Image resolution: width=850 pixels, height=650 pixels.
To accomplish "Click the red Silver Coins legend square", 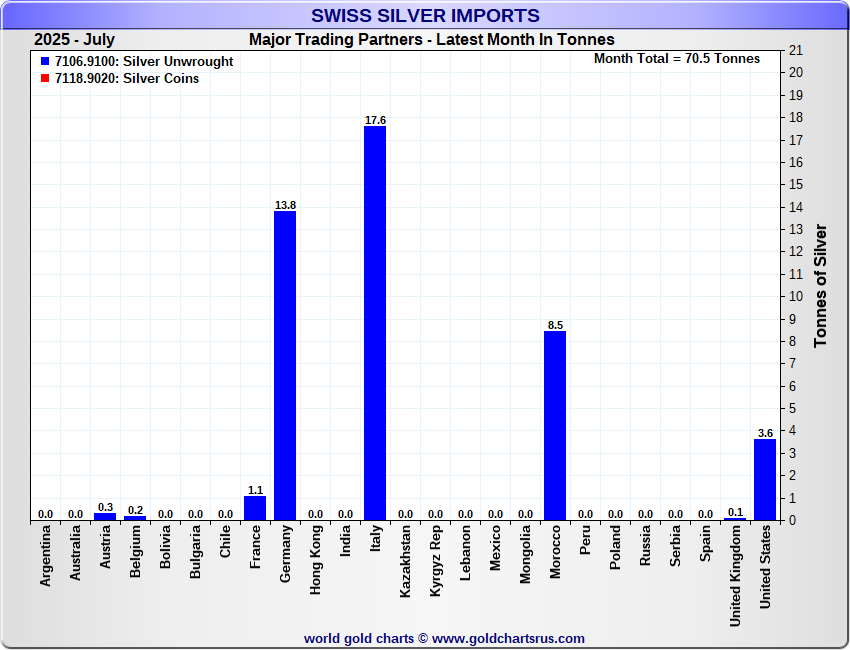I will tap(45, 79).
